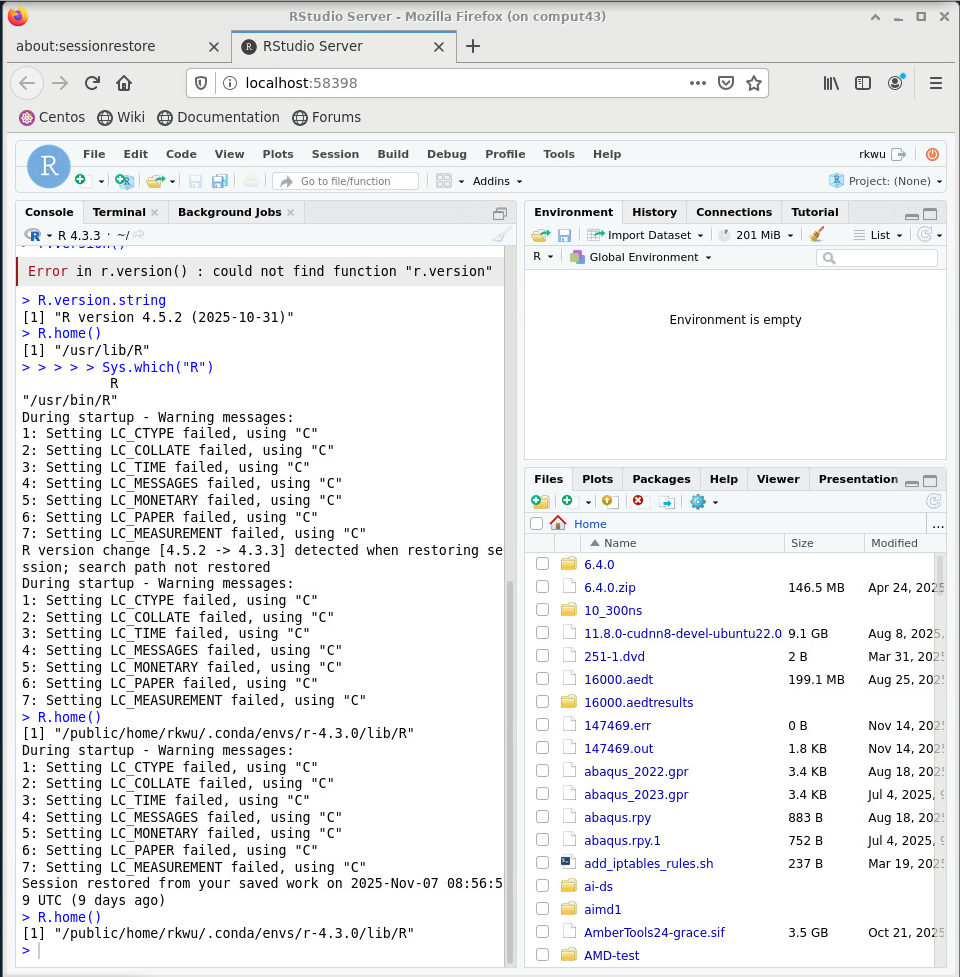Load a saved workspace in the Environment pane
The width and height of the screenshot is (960, 977).
pyautogui.click(x=540, y=234)
